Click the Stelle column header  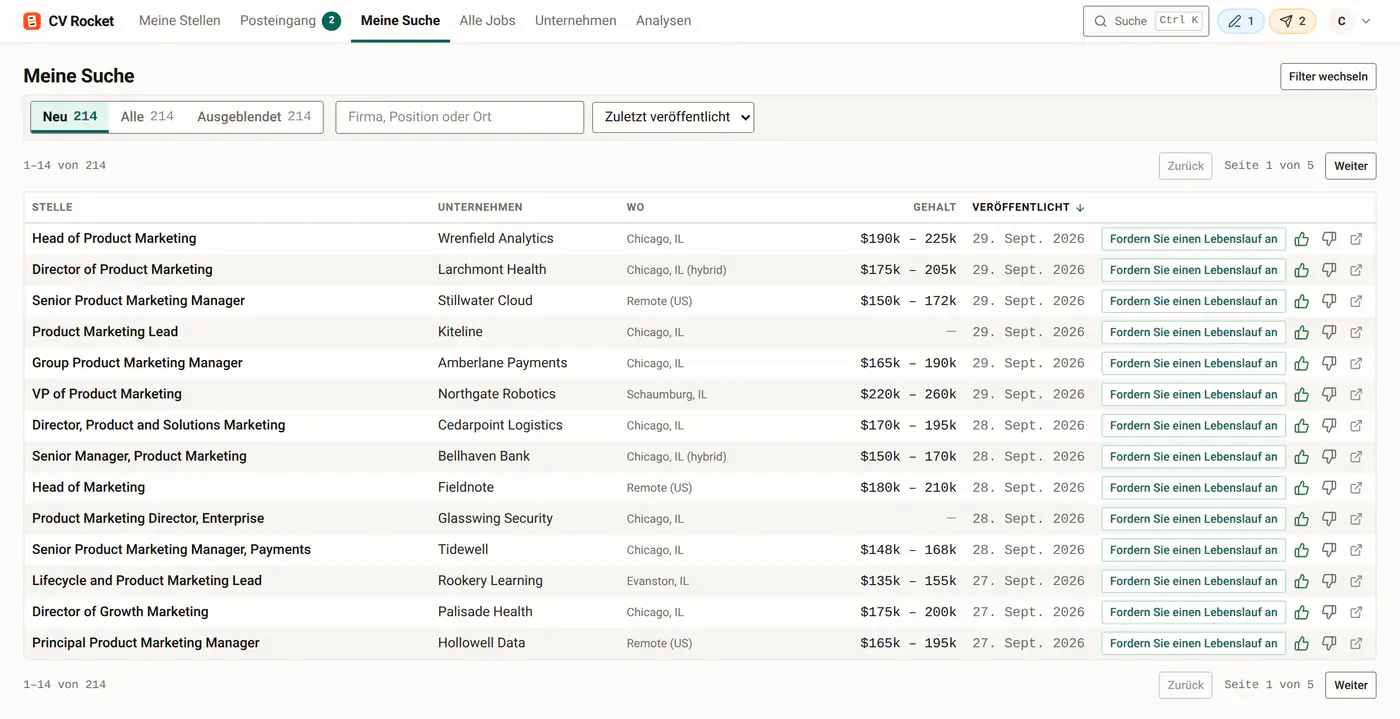(x=52, y=207)
